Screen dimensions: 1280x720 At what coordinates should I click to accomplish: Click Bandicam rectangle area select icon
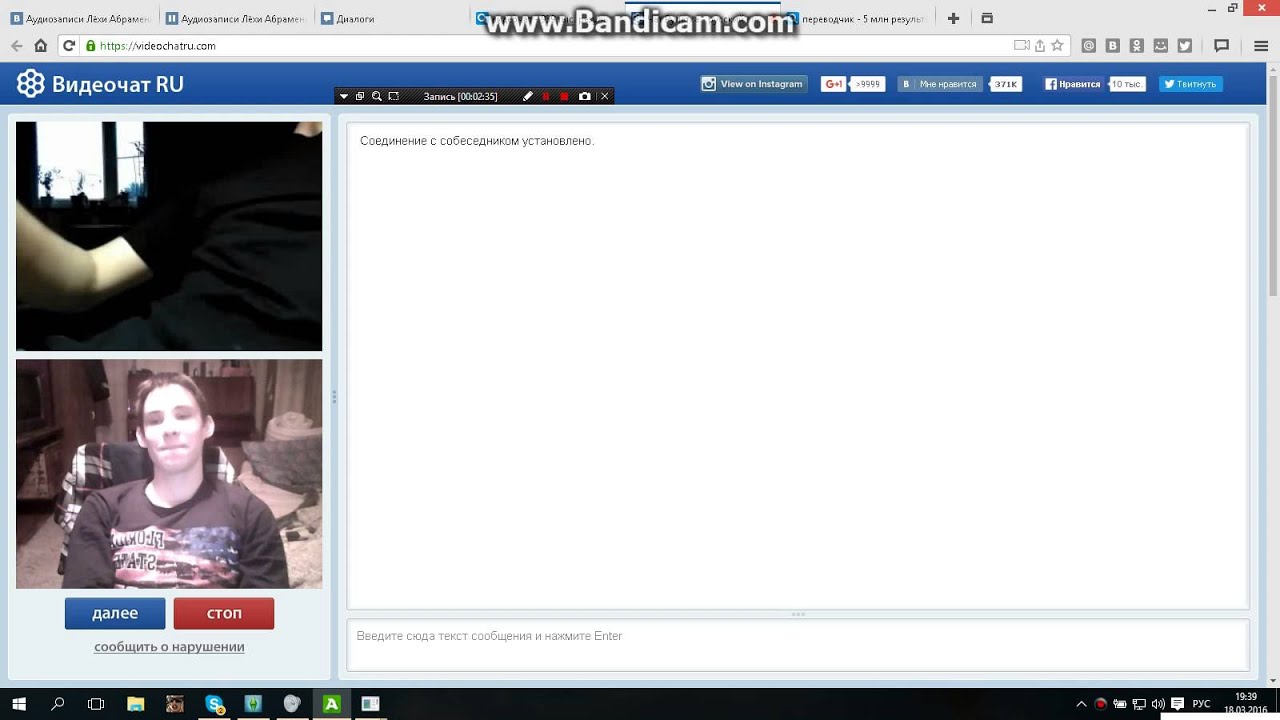pos(394,97)
